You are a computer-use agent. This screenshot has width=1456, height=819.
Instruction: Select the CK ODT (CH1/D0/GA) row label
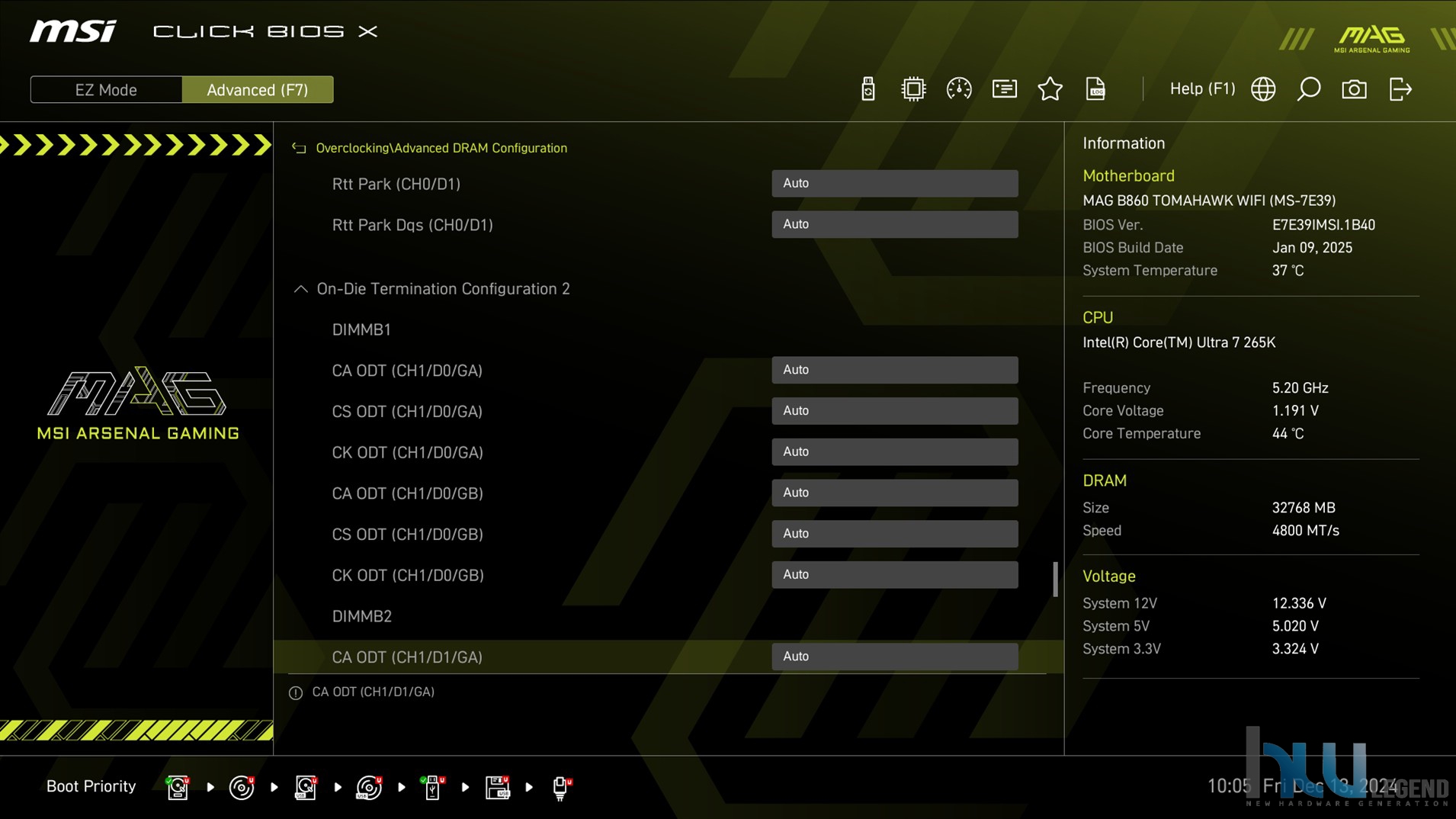[x=407, y=453]
